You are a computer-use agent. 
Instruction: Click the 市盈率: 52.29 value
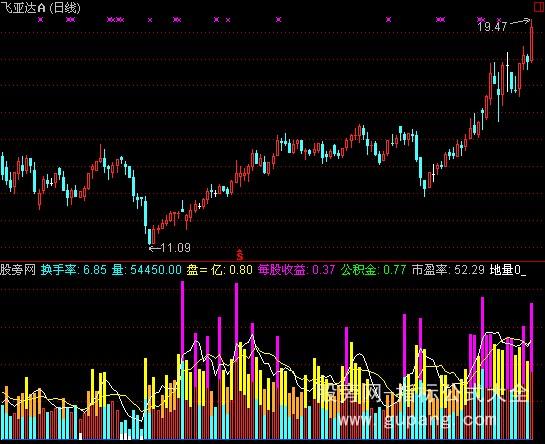448,270
